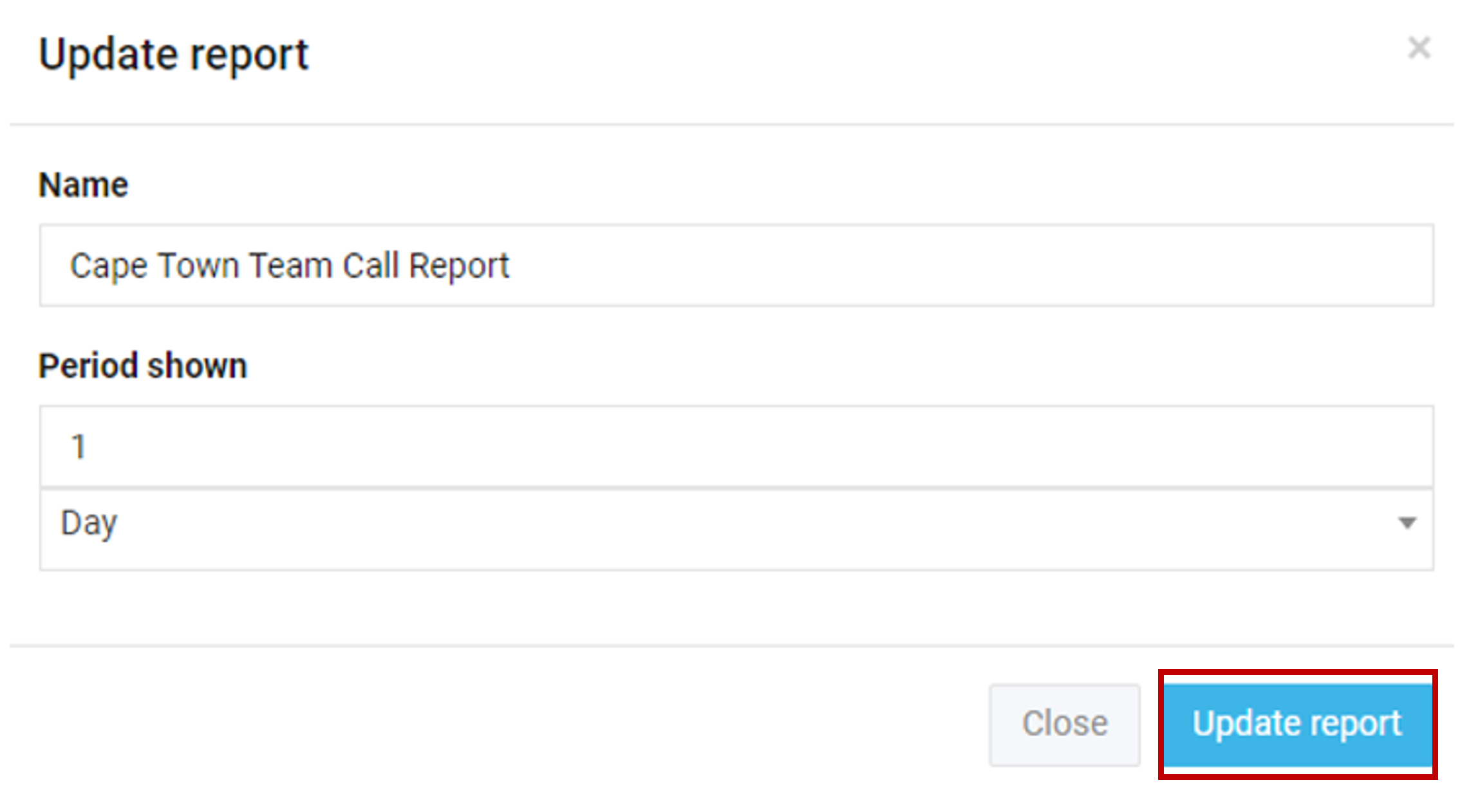1460x812 pixels.
Task: Submit changes via blue Update report button
Action: pos(1297,724)
